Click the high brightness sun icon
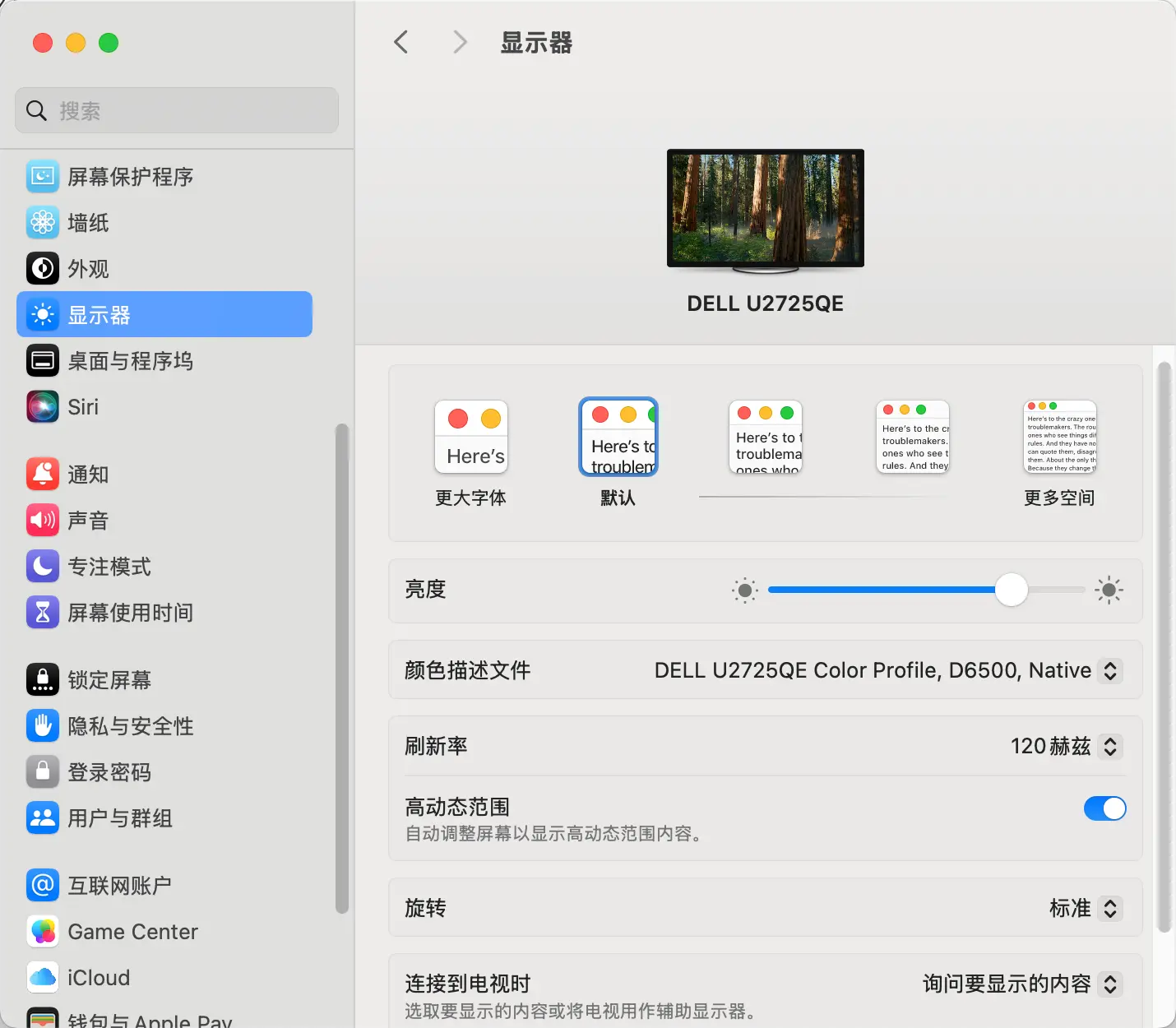The height and width of the screenshot is (1028, 1176). [1109, 590]
